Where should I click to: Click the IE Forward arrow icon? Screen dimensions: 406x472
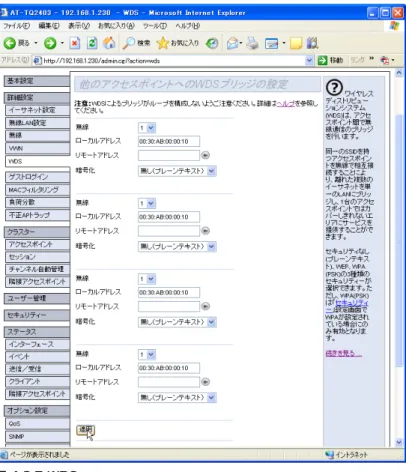(x=50, y=43)
